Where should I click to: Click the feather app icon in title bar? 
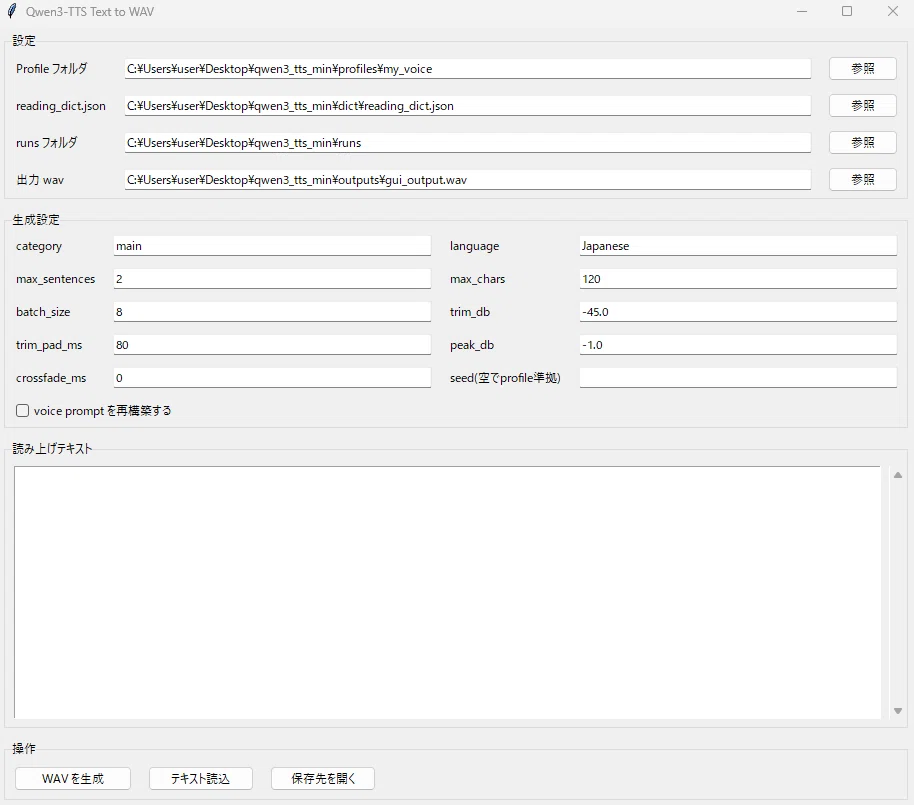[12, 11]
